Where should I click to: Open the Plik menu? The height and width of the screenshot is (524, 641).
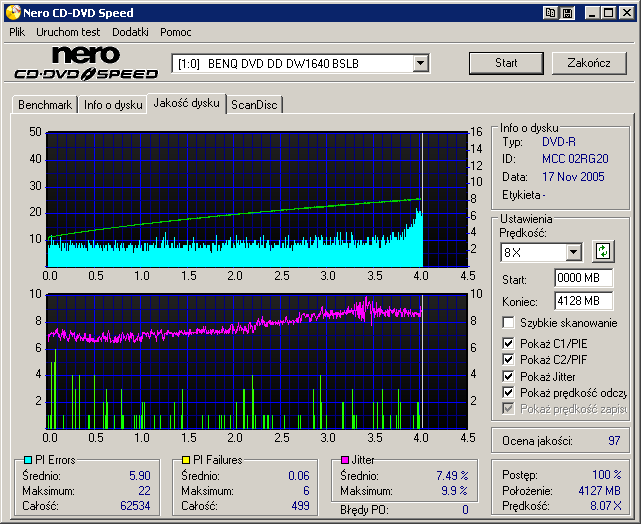coord(17,32)
